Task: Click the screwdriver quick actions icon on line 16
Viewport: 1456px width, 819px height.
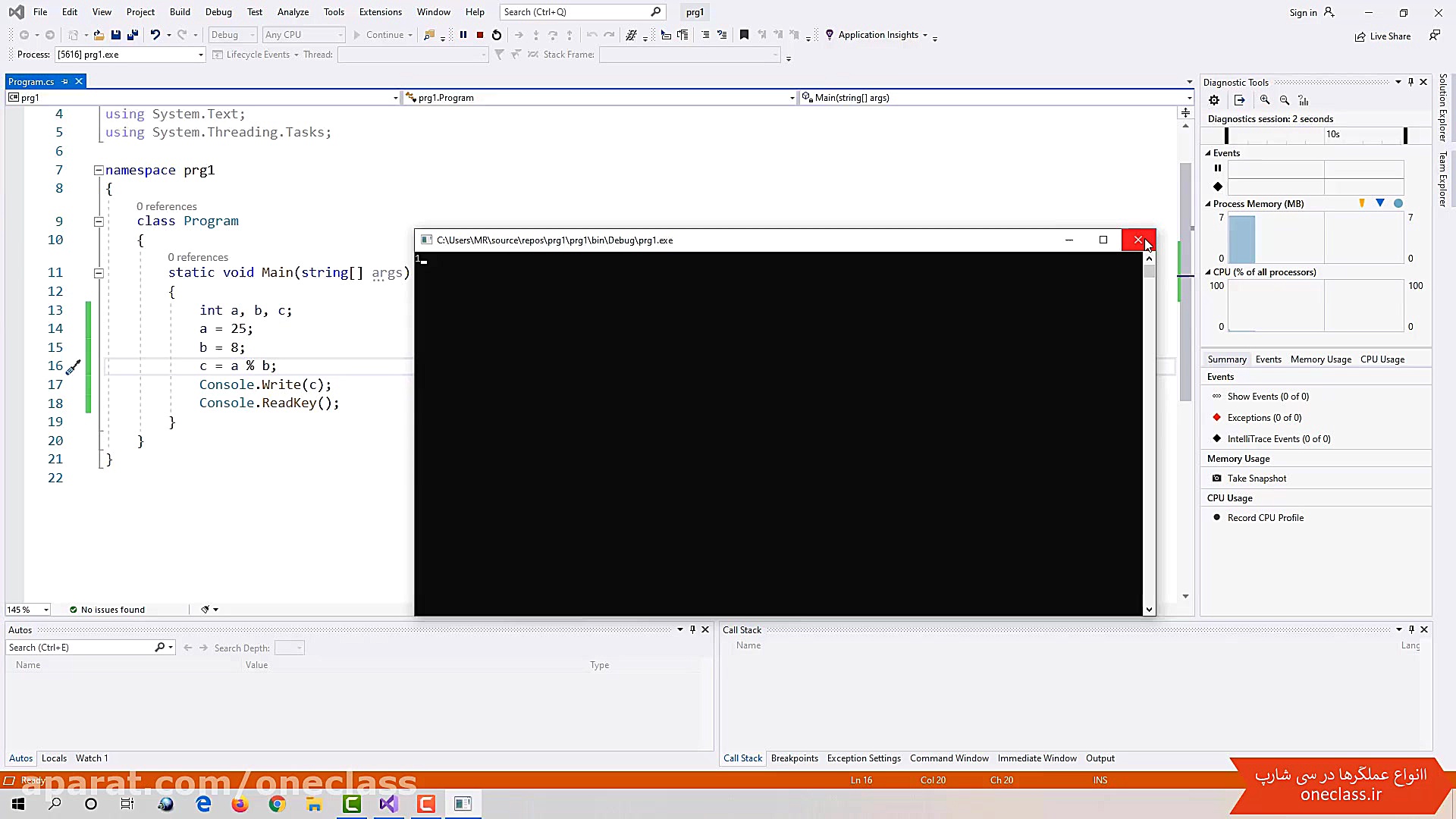Action: click(x=73, y=368)
